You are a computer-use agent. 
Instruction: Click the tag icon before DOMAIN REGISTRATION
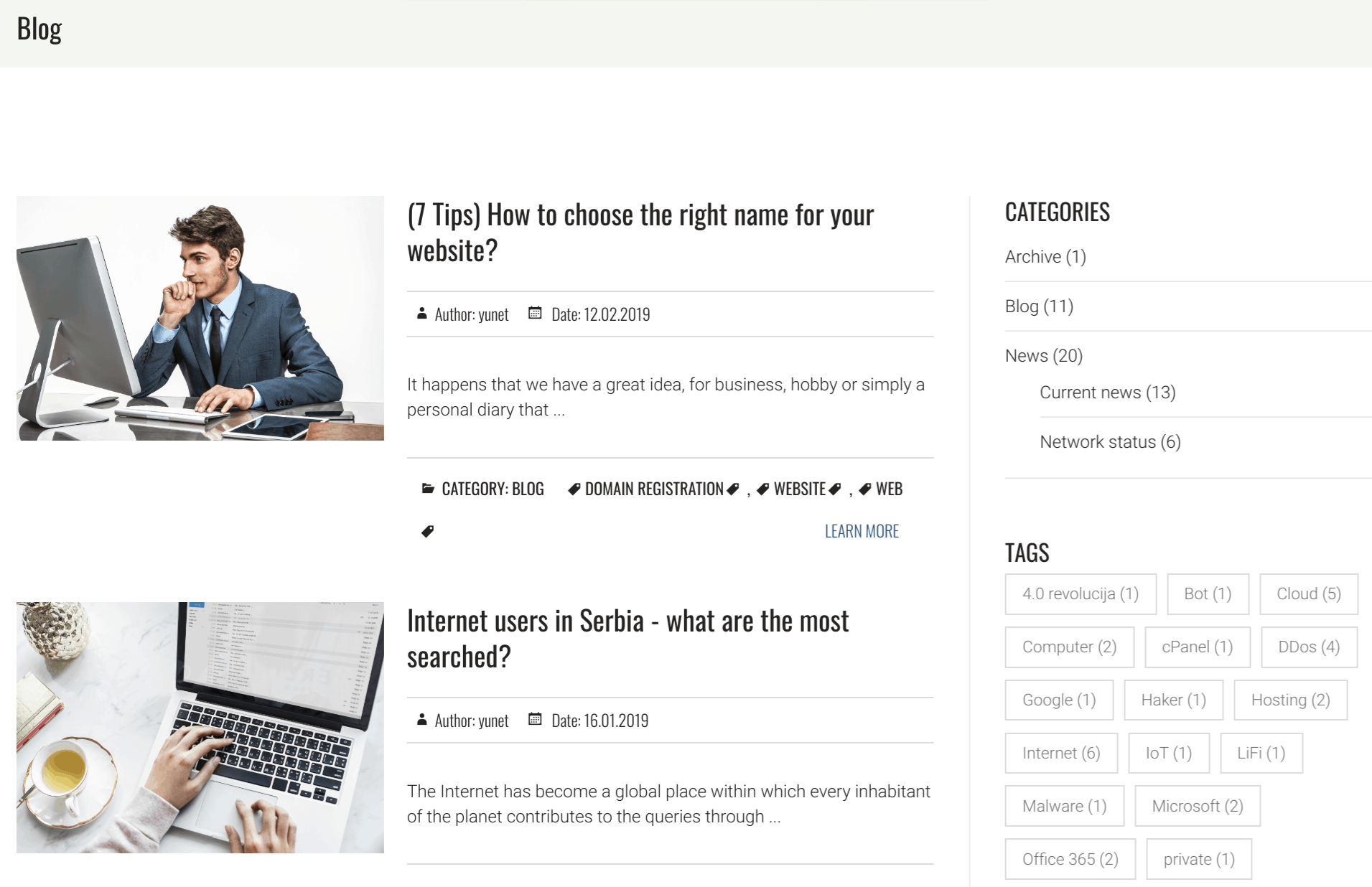point(574,489)
